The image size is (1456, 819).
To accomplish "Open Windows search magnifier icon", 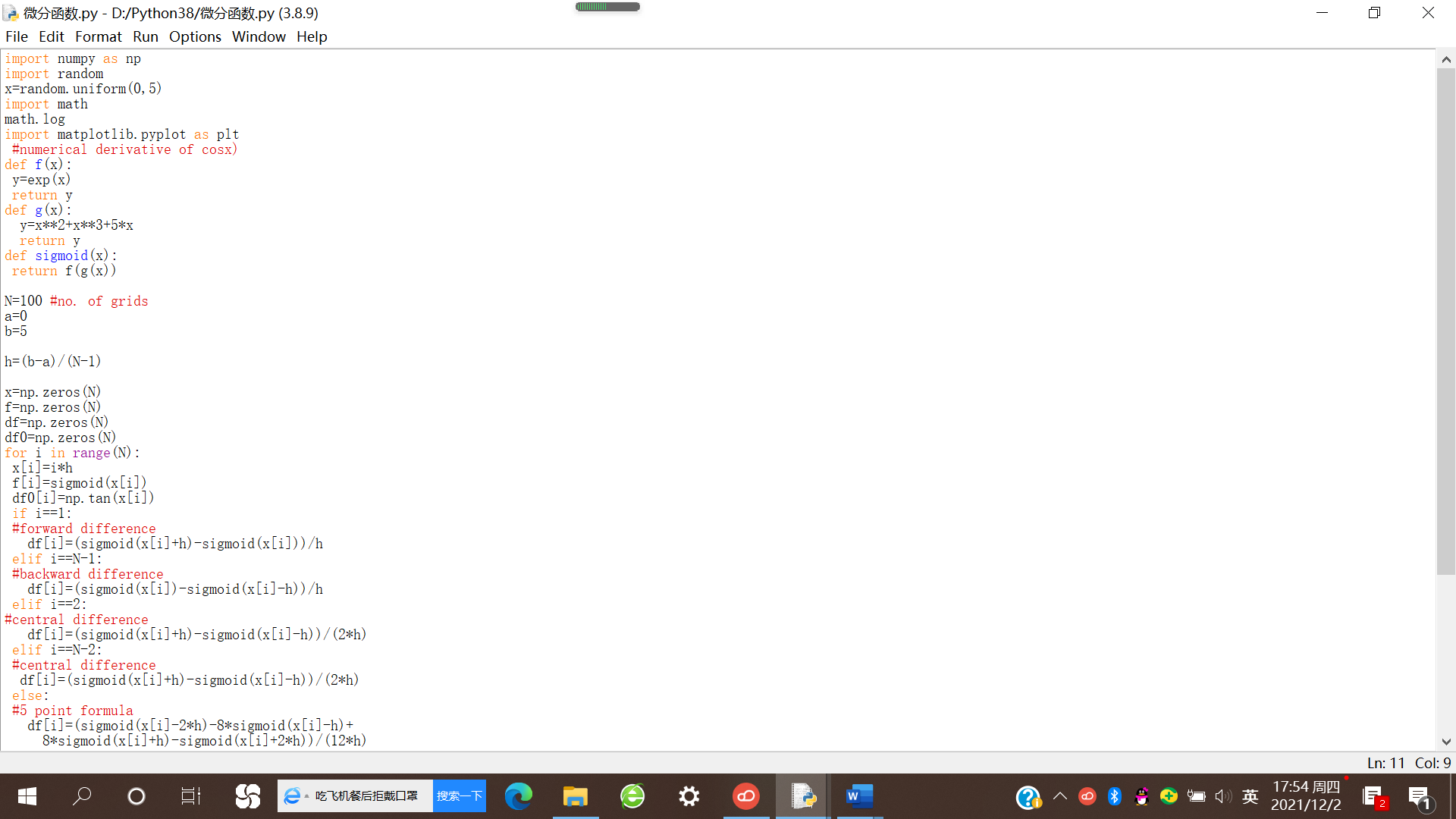I will point(82,796).
